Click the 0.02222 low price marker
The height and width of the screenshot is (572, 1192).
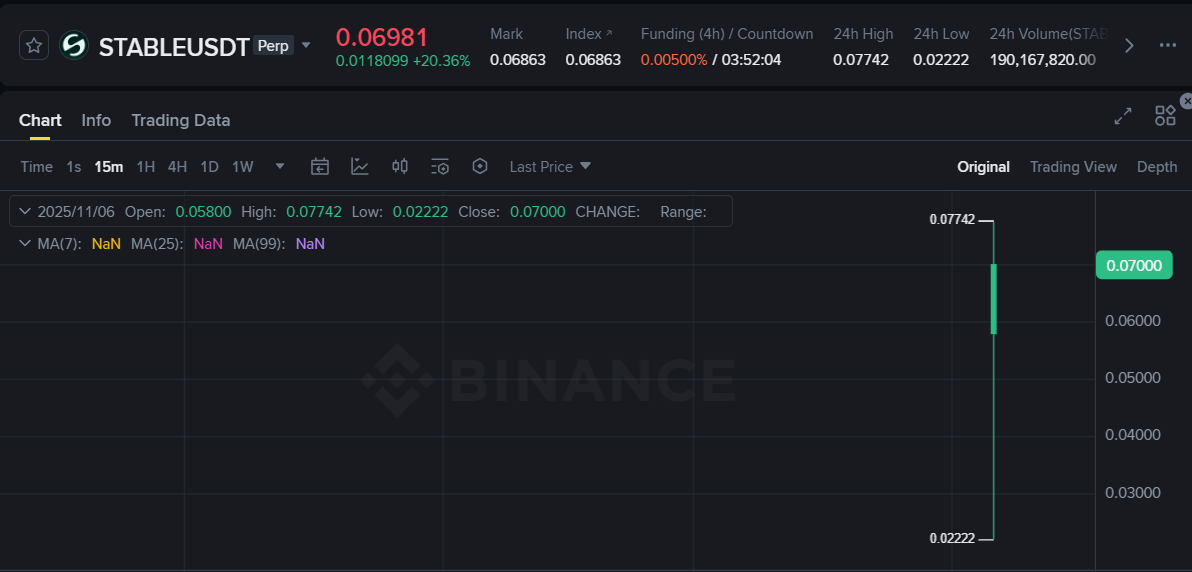(953, 539)
